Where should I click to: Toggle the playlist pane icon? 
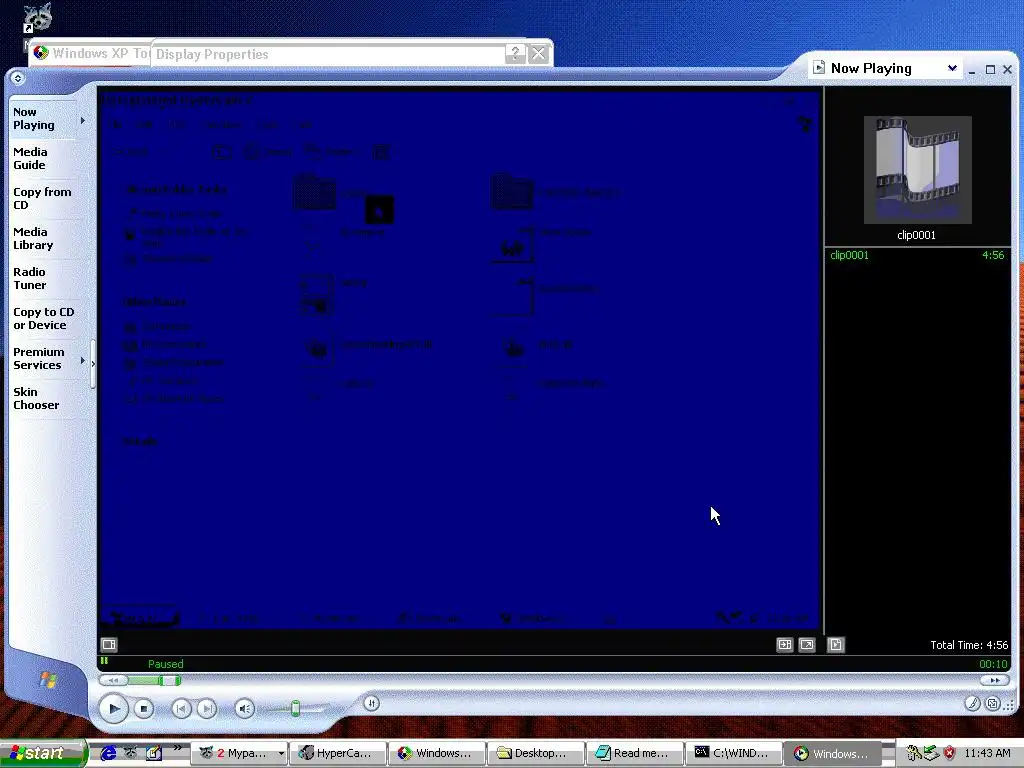(836, 645)
